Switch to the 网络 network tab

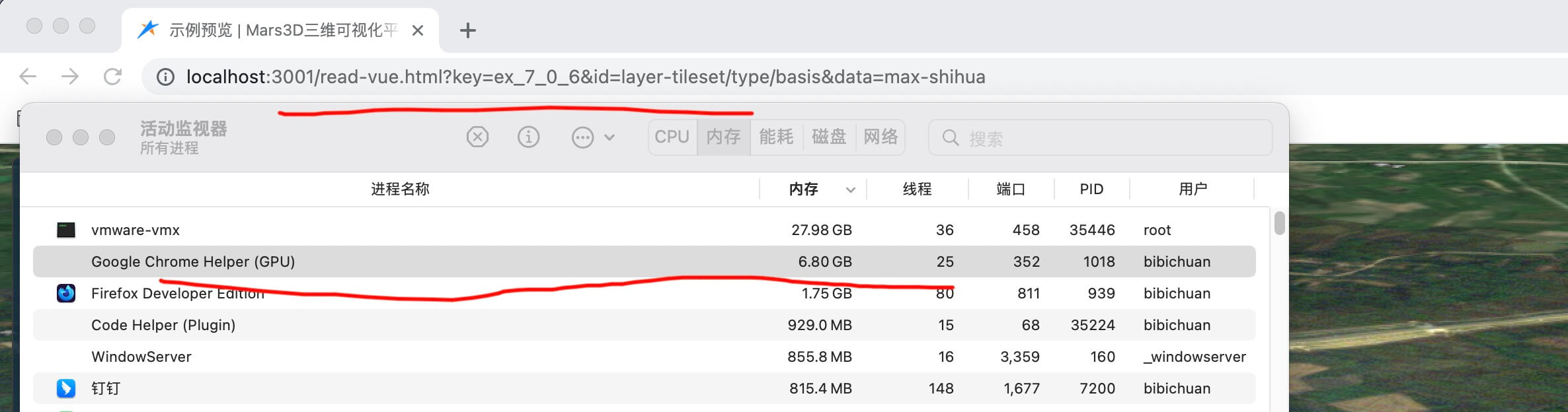(x=881, y=137)
